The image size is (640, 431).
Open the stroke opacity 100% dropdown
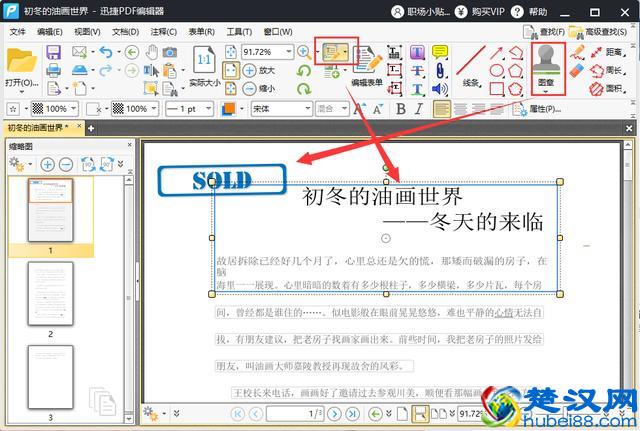coord(154,109)
